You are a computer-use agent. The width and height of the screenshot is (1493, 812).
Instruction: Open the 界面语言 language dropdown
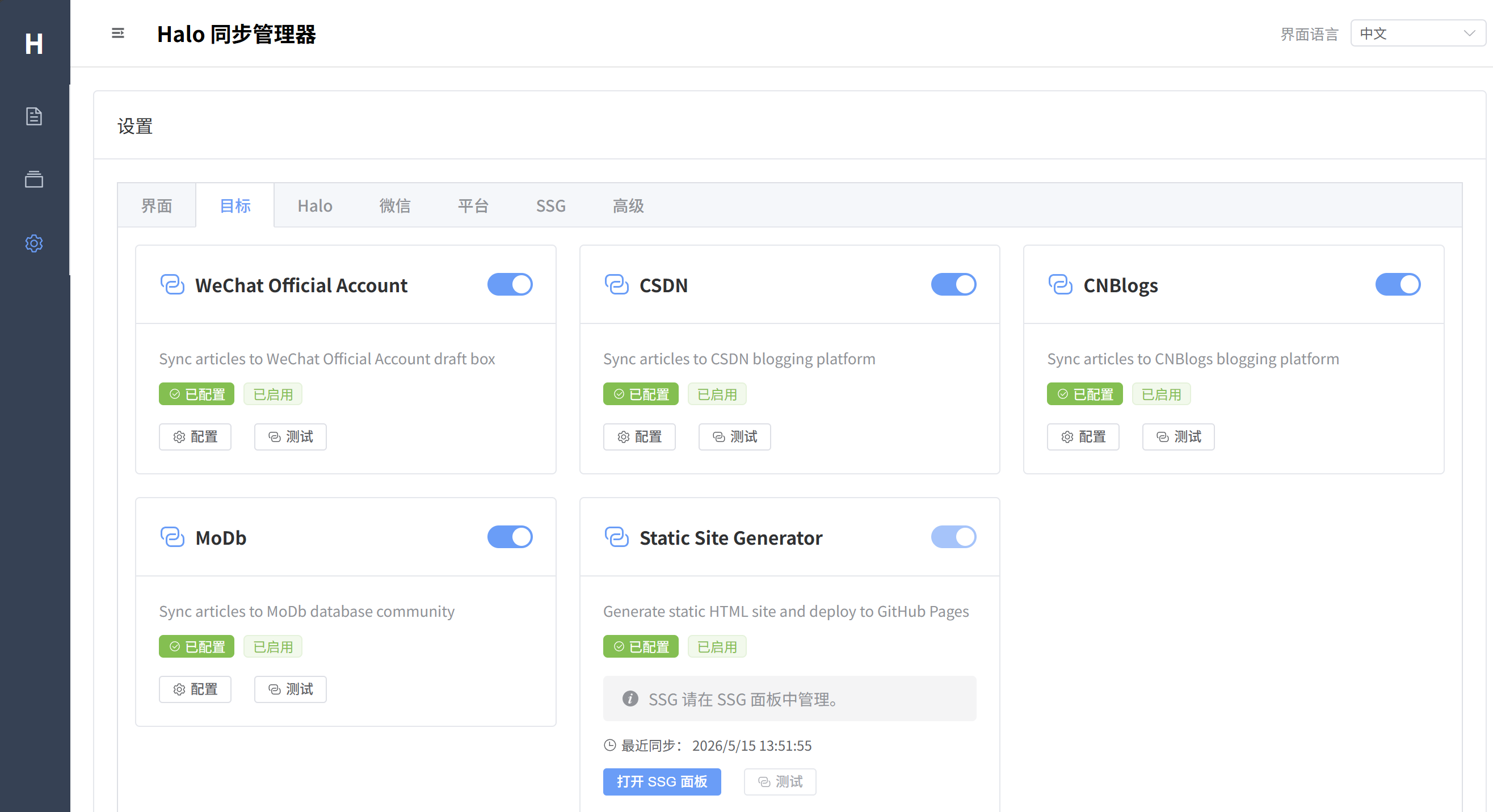[1418, 33]
